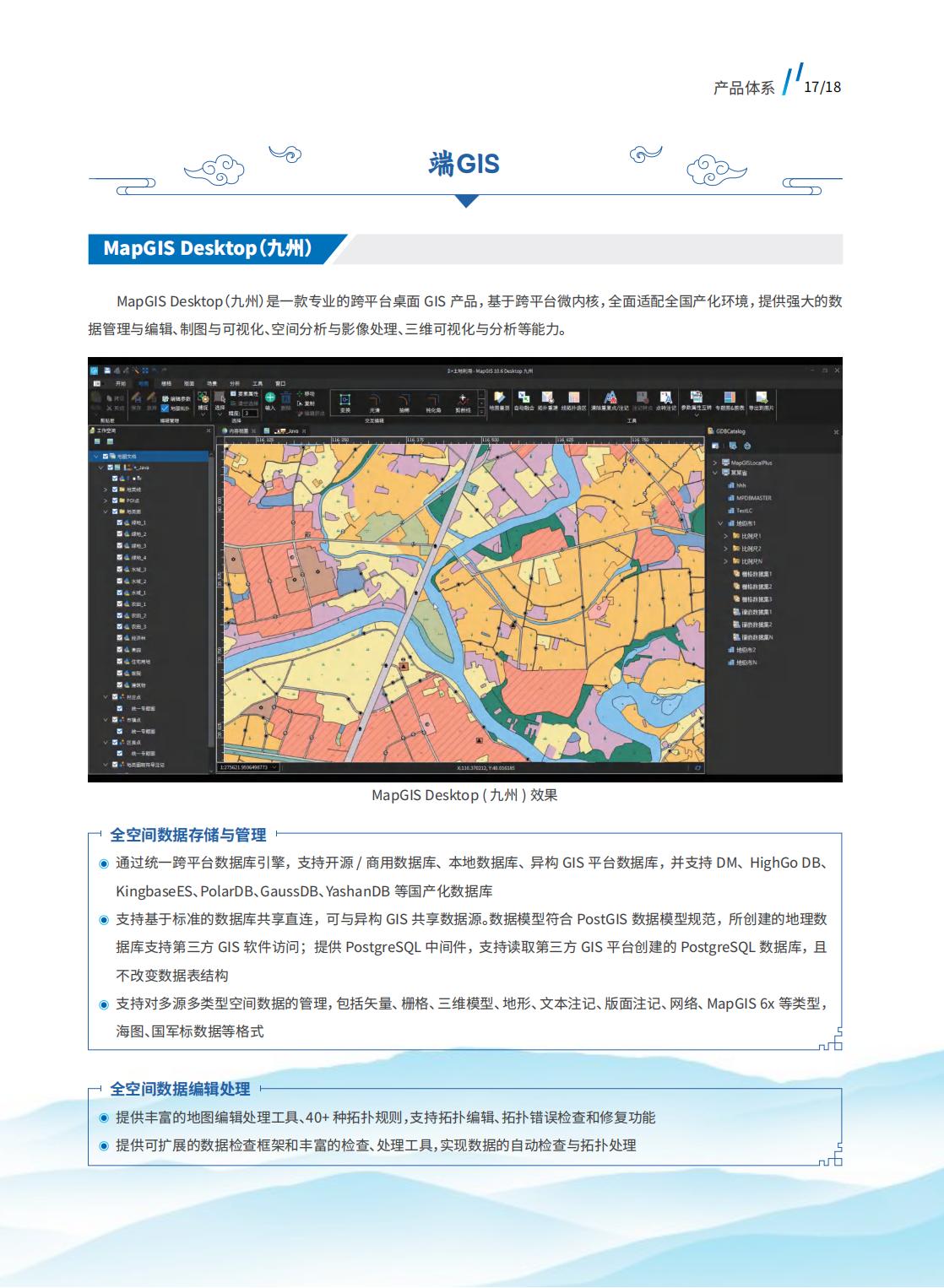Disable the 地图拓扑 checkbox in the ribbon
Image resolution: width=944 pixels, height=1288 pixels.
point(165,409)
